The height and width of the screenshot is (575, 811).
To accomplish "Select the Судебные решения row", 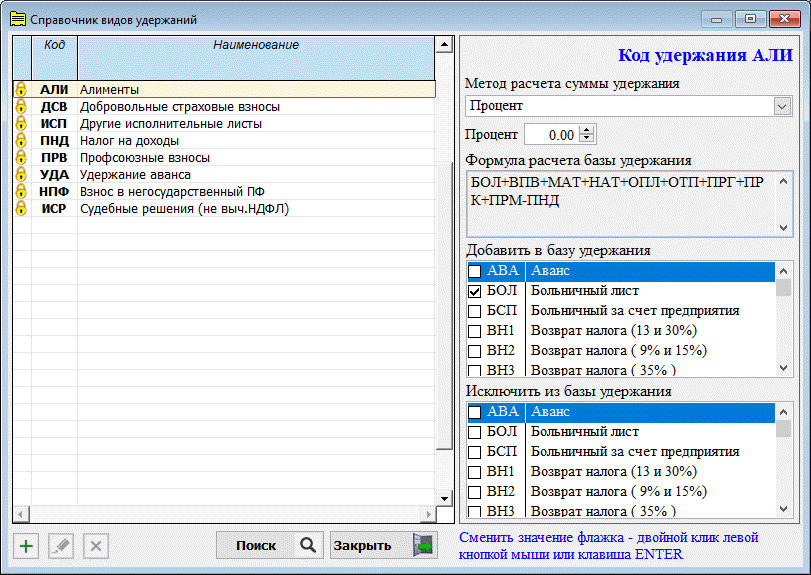I will point(224,208).
